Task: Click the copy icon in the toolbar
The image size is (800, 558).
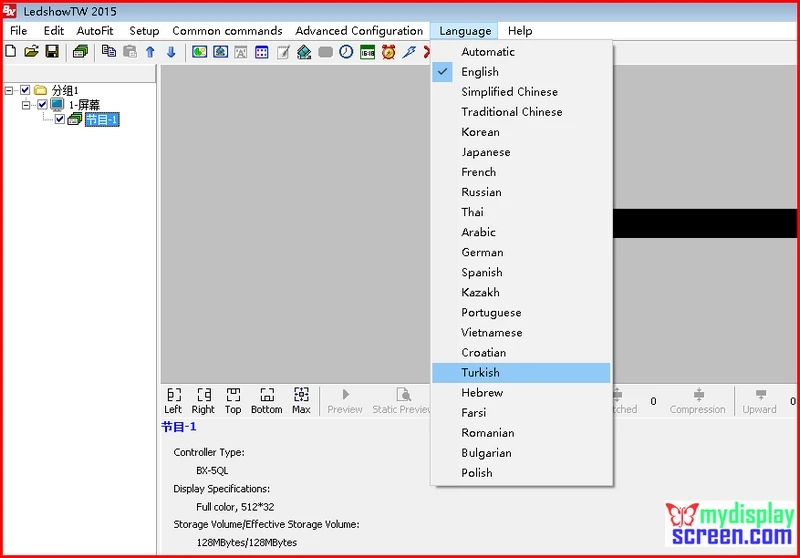Action: click(x=108, y=51)
